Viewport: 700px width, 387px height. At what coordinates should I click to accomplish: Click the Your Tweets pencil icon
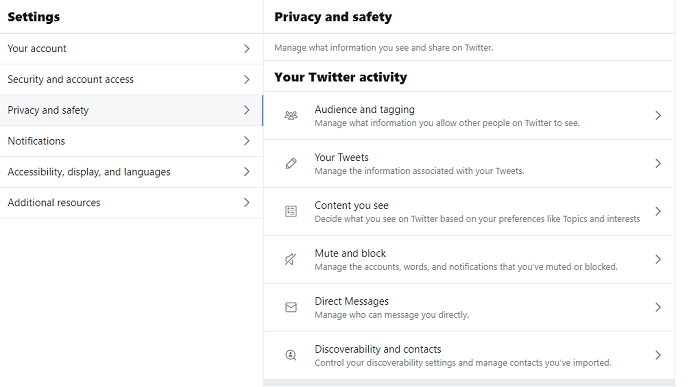(x=291, y=163)
